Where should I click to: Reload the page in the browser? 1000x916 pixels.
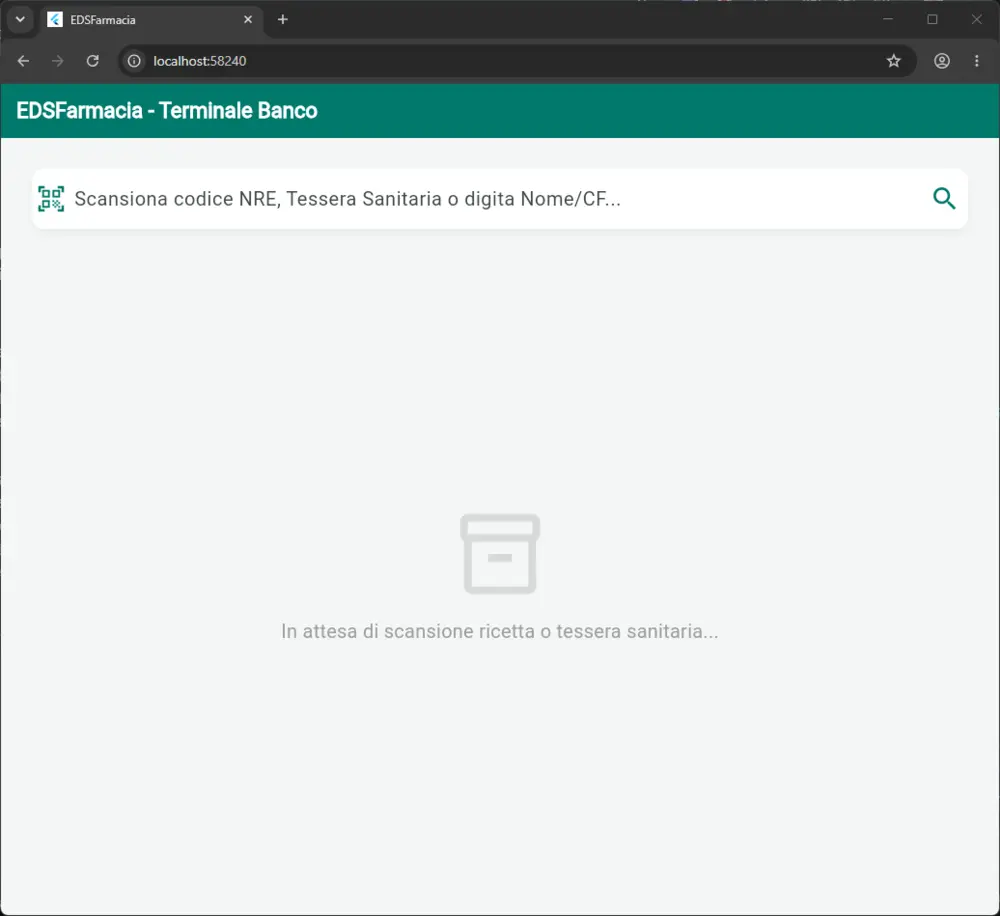[x=92, y=61]
